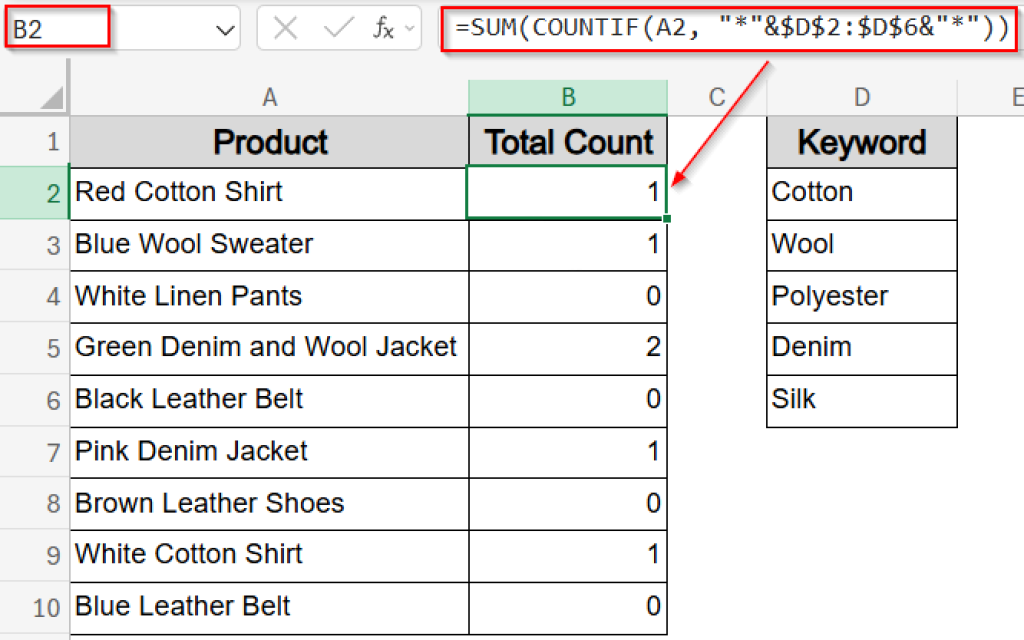Select cell B2 showing count of 1
Screen dimensions: 1024x640
567,193
